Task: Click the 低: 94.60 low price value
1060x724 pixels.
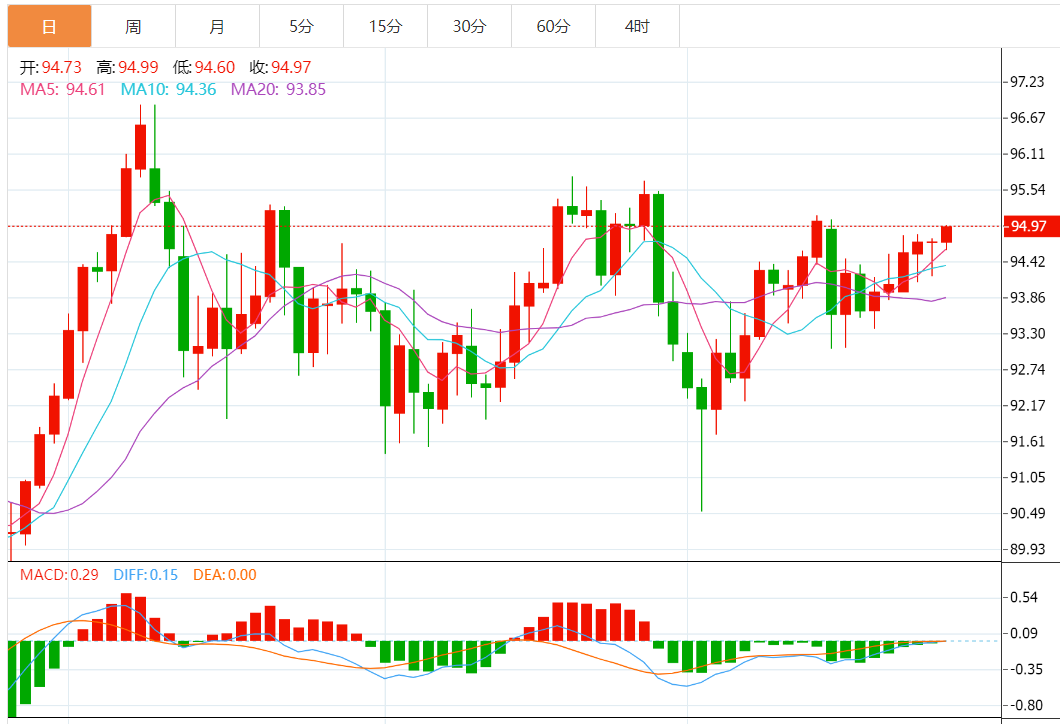Action: pos(203,67)
